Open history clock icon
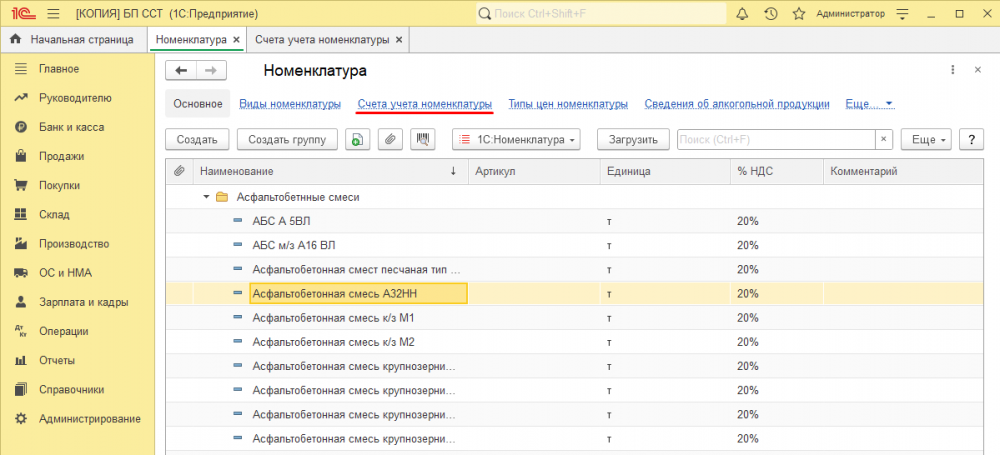The image size is (1000, 455). (x=770, y=13)
